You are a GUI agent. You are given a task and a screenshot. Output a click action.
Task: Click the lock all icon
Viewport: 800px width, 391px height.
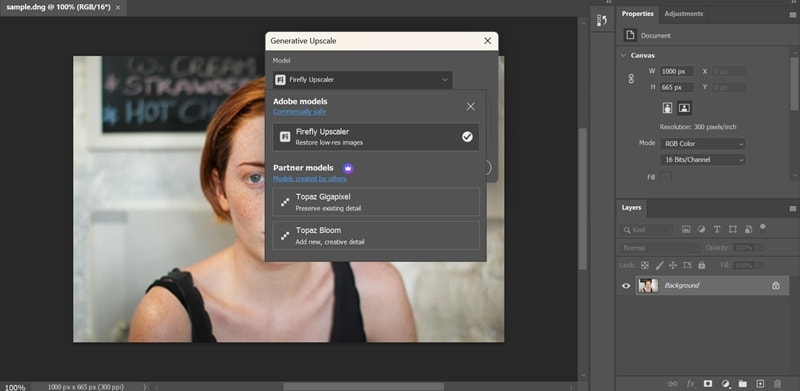tap(702, 265)
